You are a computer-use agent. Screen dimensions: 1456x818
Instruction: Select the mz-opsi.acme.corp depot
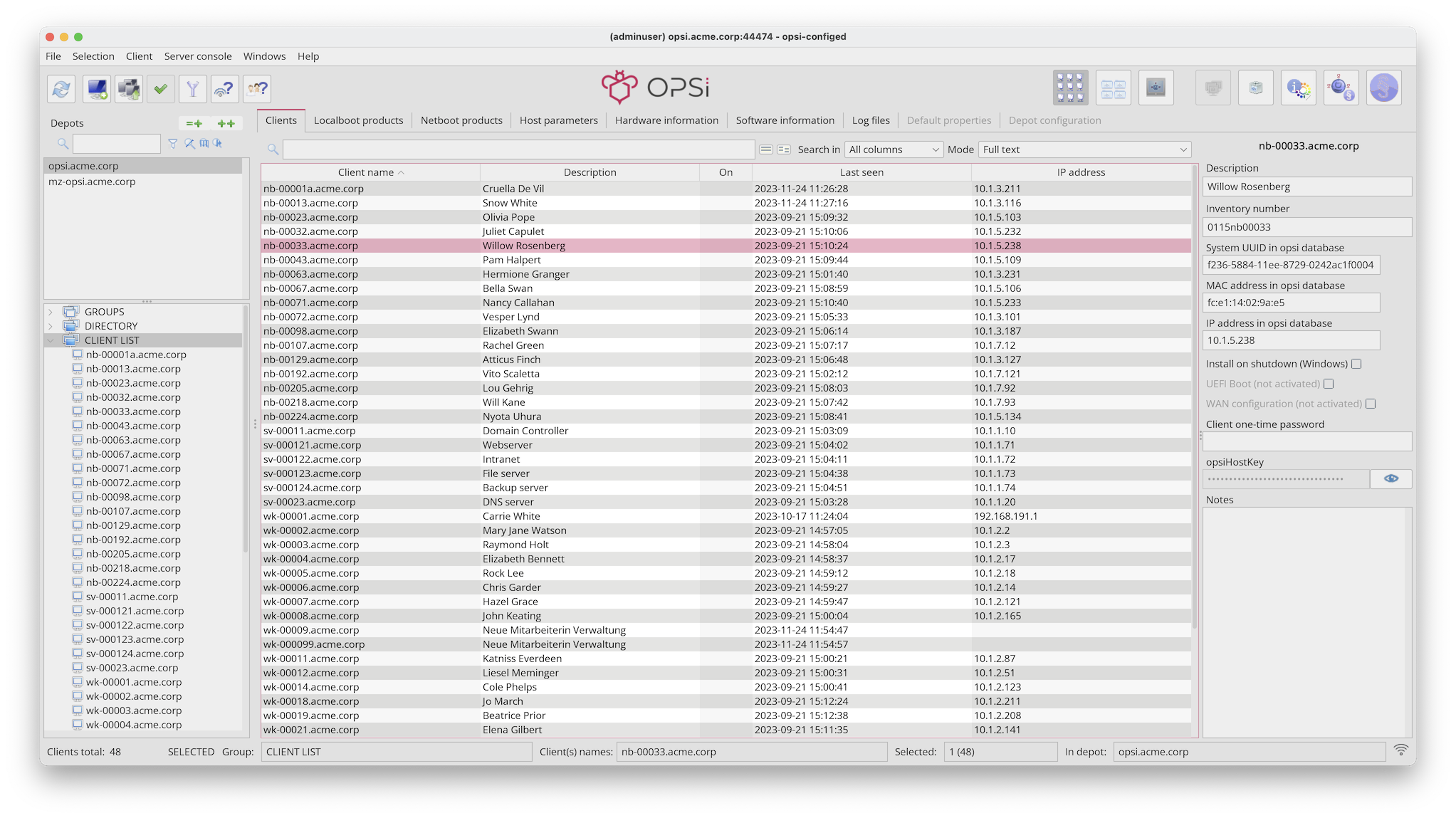[x=143, y=182]
